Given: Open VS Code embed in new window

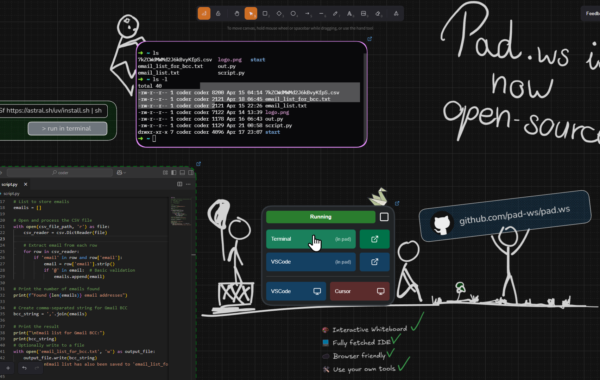Looking at the screenshot, I should (198, 164).
